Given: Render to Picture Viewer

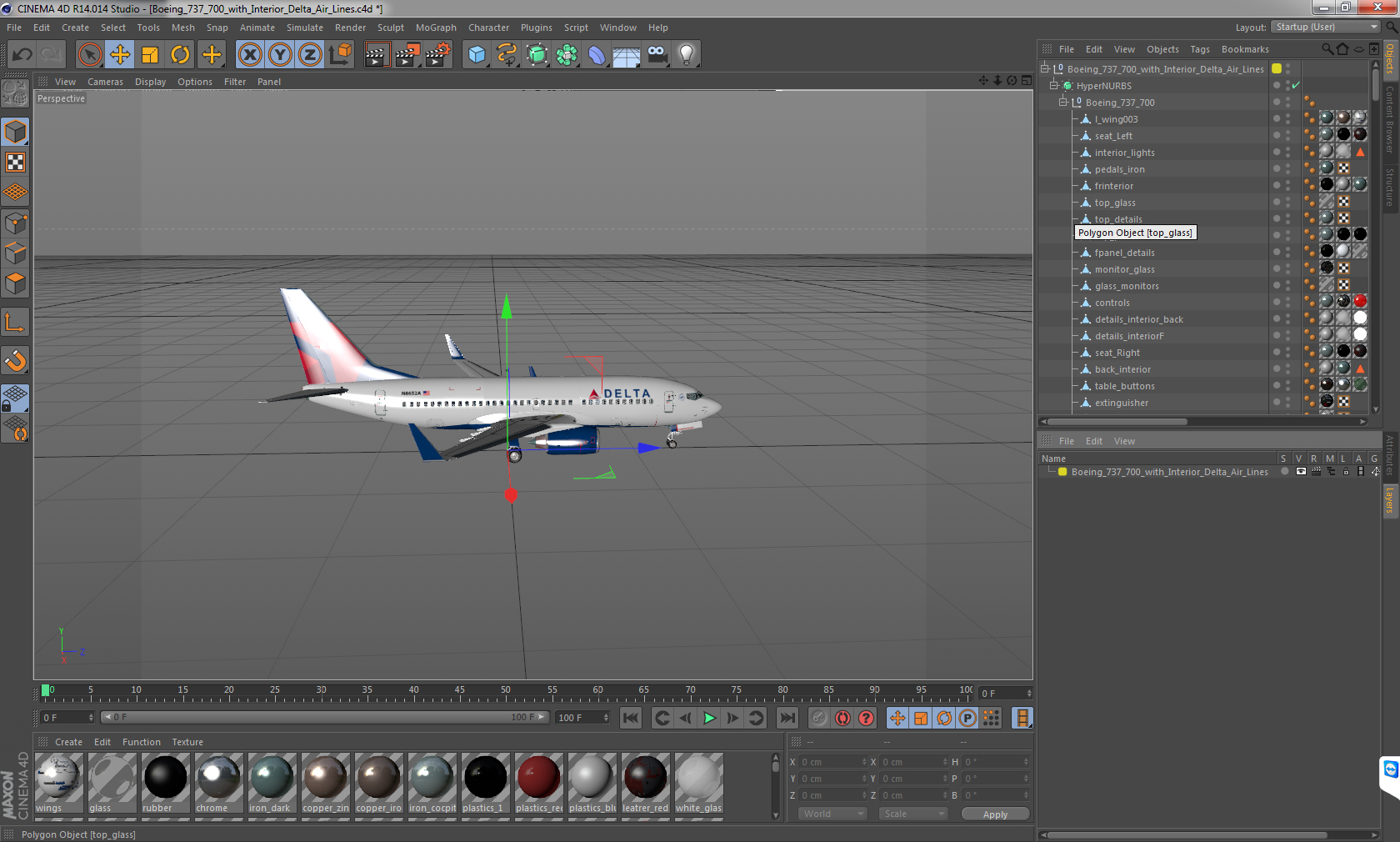Looking at the screenshot, I should [407, 55].
